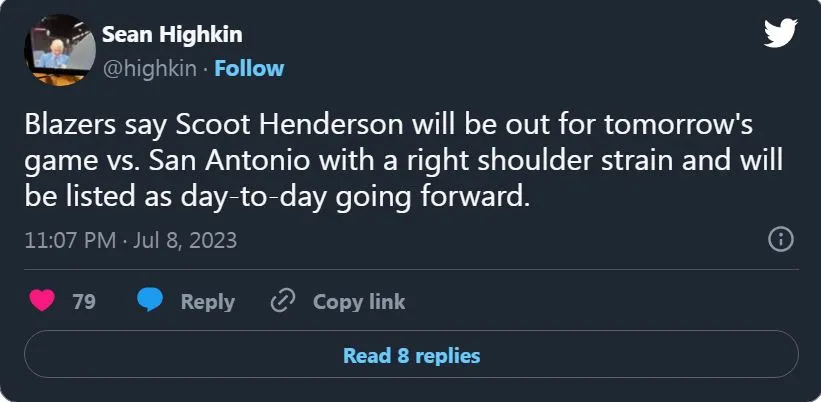Click the reply speech bubble icon
Screen dimensions: 821x402
coord(150,301)
